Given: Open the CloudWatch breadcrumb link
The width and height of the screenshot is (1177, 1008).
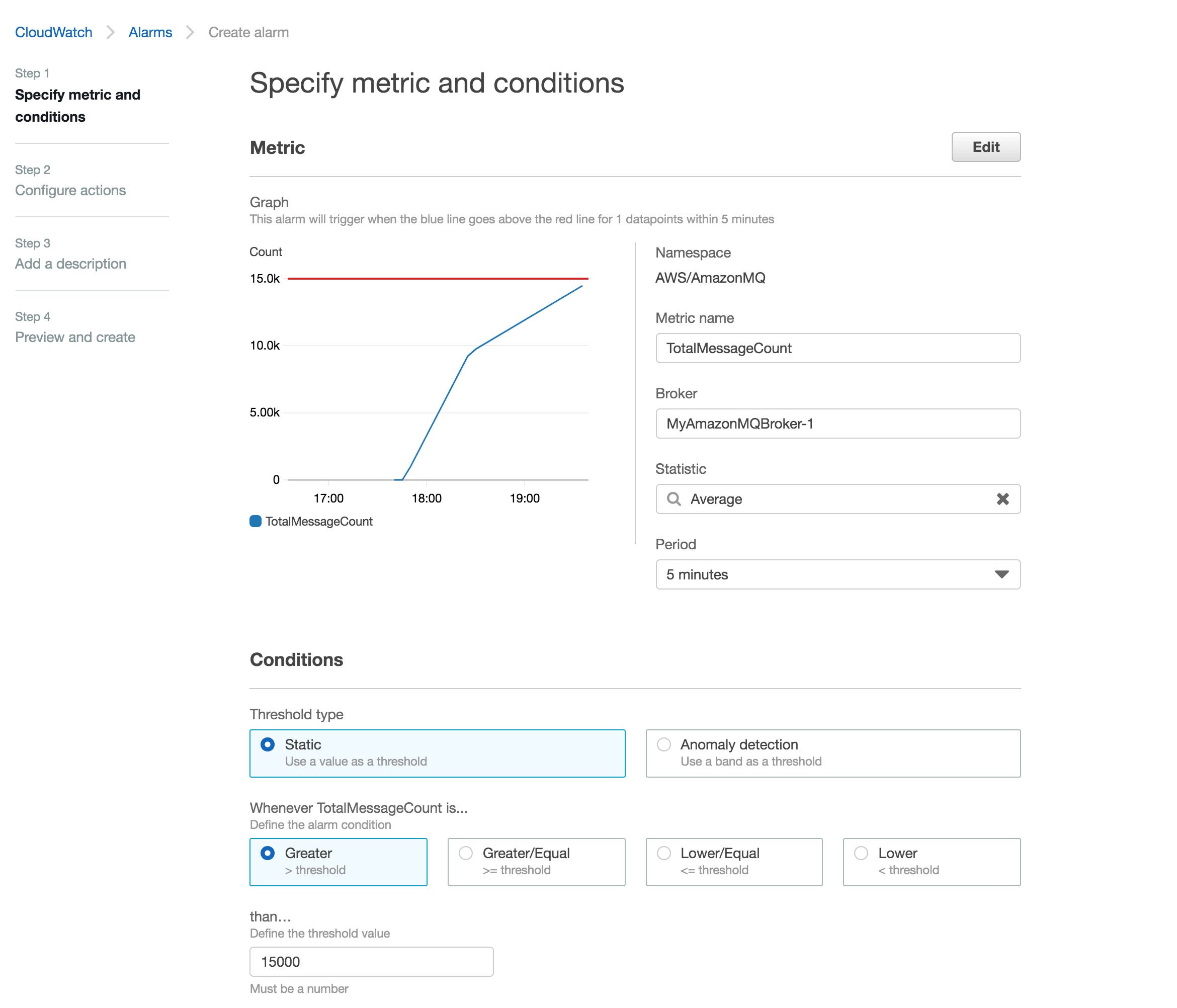Looking at the screenshot, I should [53, 32].
